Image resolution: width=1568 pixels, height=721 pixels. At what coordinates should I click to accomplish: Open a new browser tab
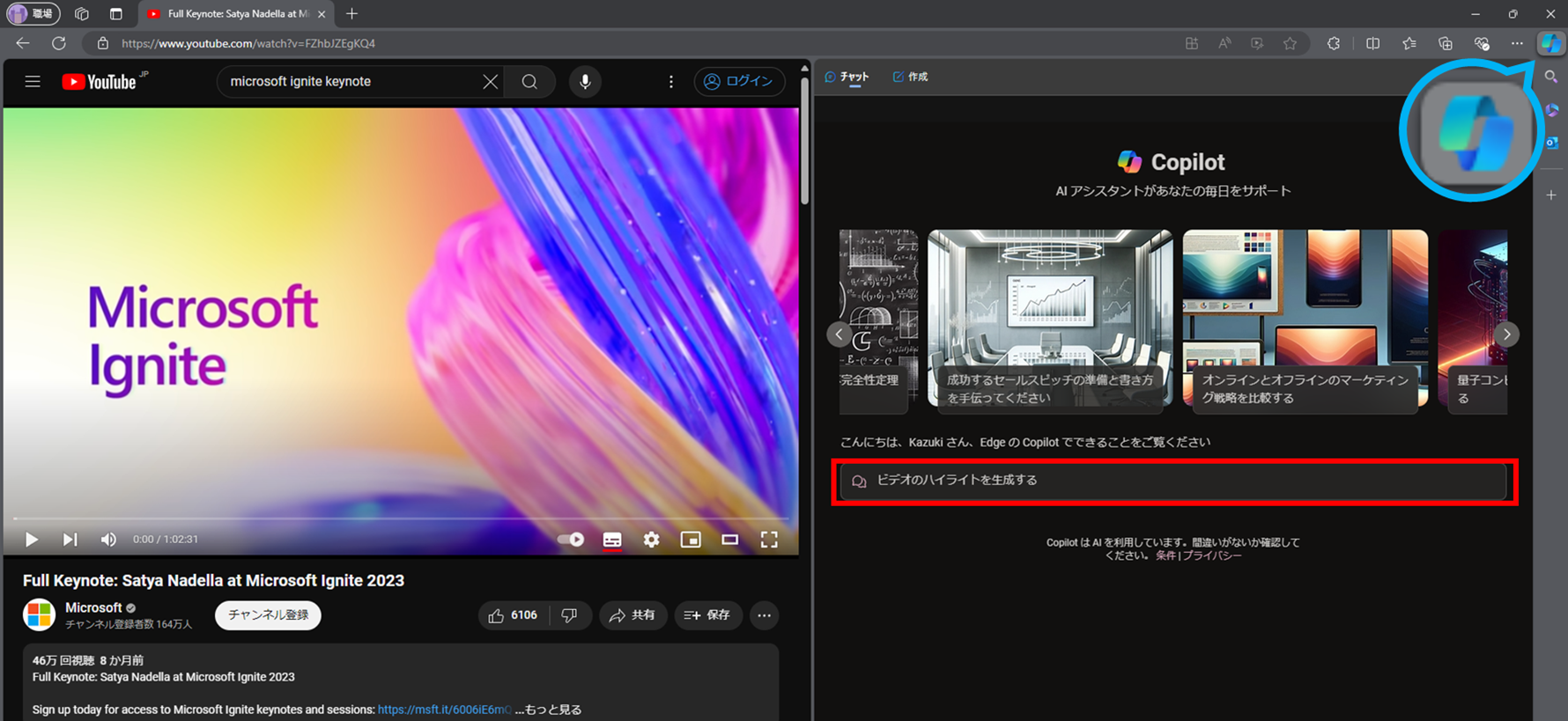[351, 14]
